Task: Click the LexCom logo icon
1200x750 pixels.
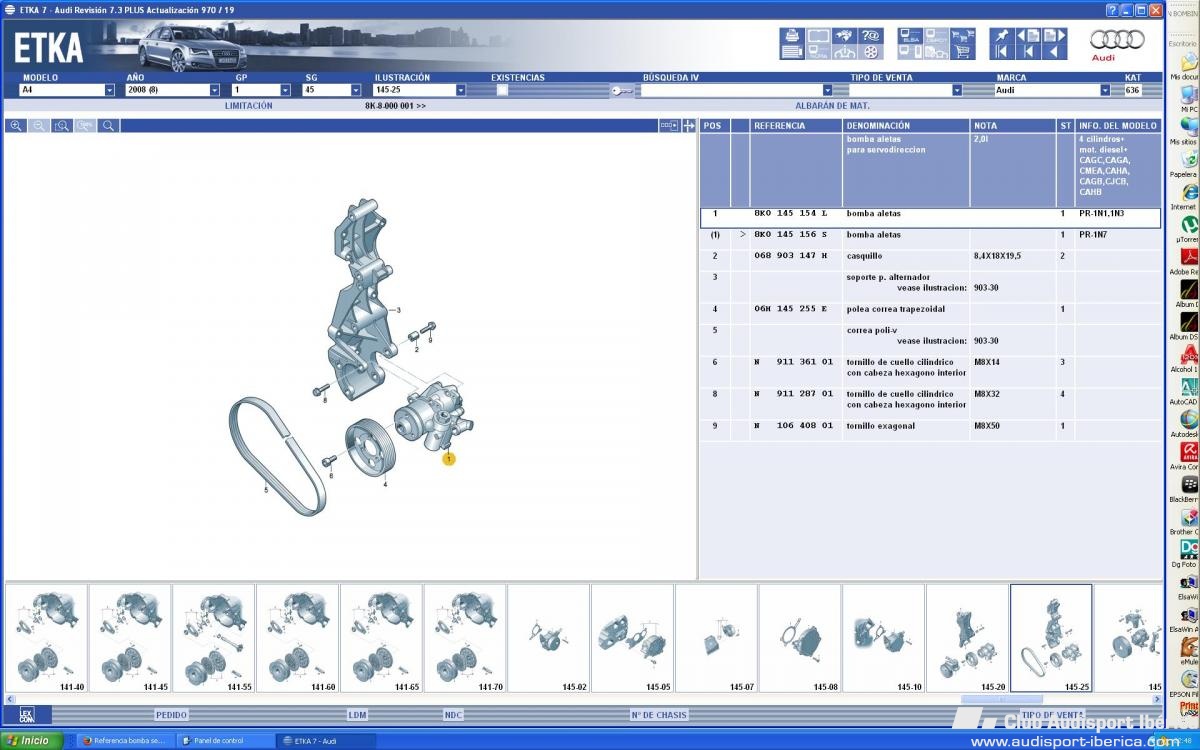Action: click(x=26, y=714)
